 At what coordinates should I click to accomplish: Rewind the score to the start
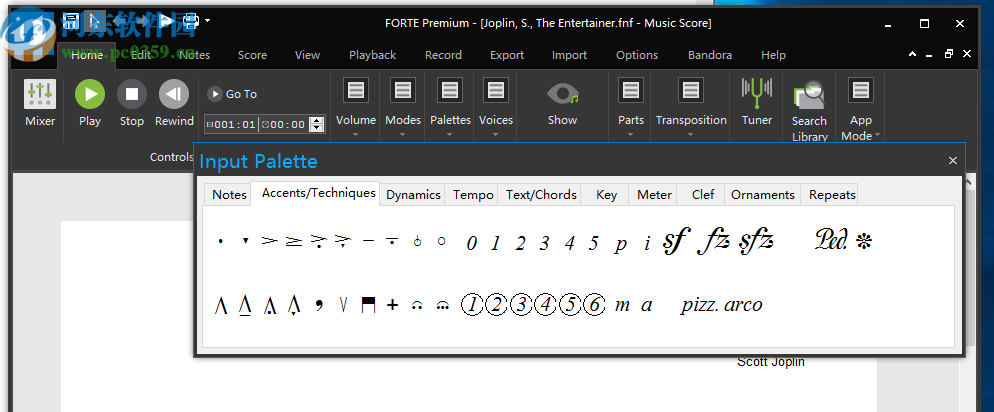tap(174, 103)
